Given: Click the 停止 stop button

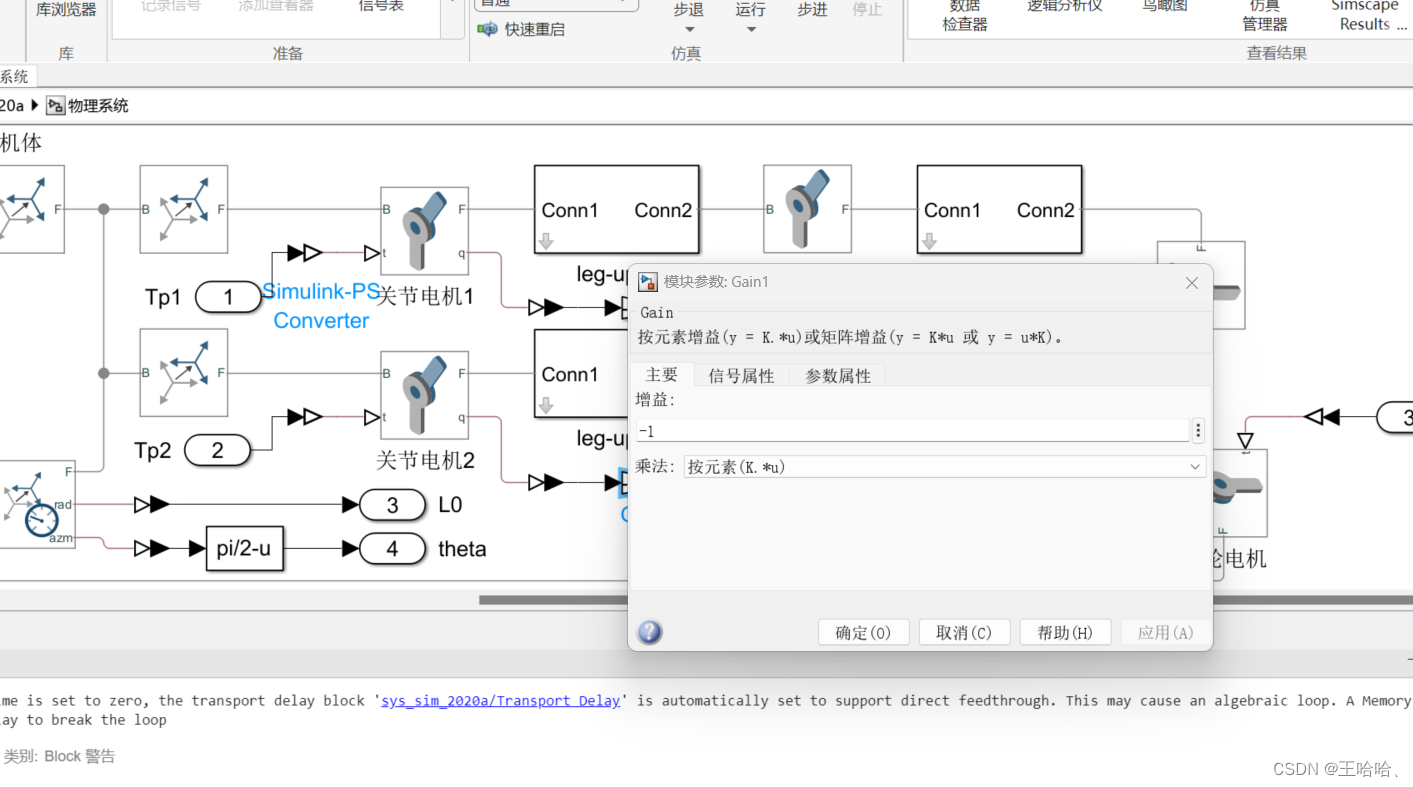Looking at the screenshot, I should (867, 10).
